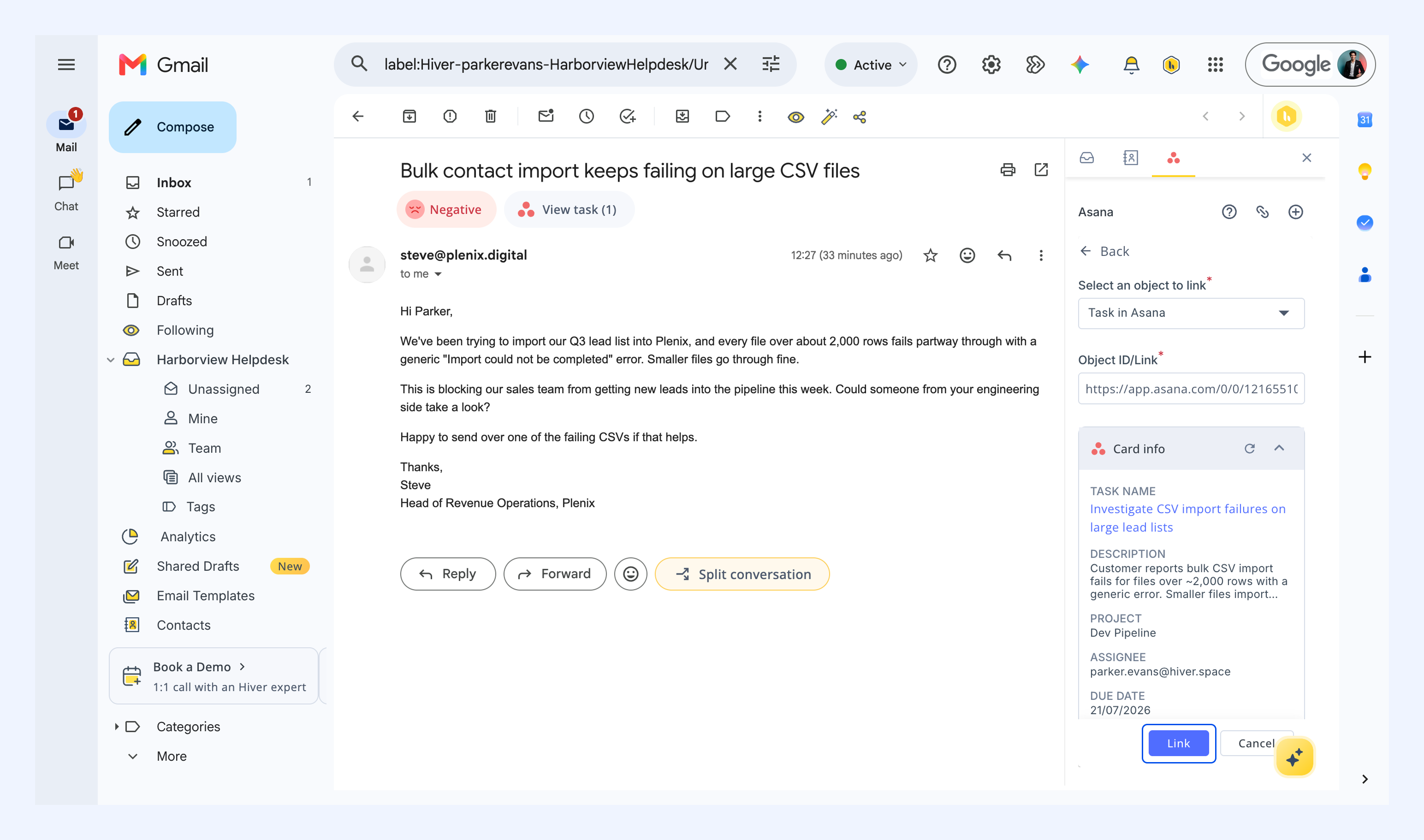
Task: Open the contacts tab in Hiver panel
Action: point(1130,158)
